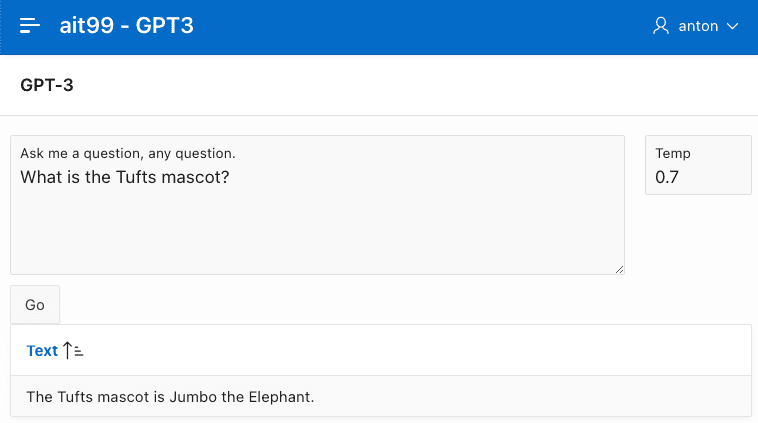Open the hamburger navigation menu

coord(30,26)
